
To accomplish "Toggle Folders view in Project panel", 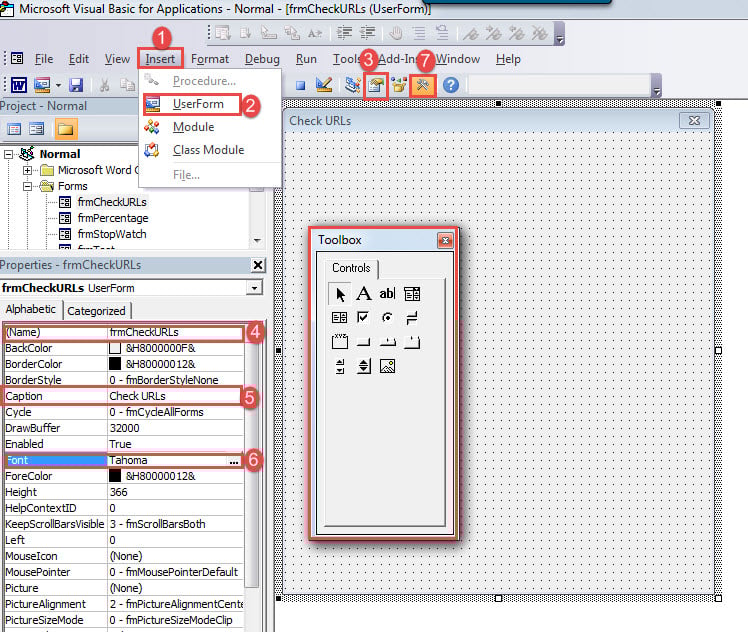I will coord(66,129).
